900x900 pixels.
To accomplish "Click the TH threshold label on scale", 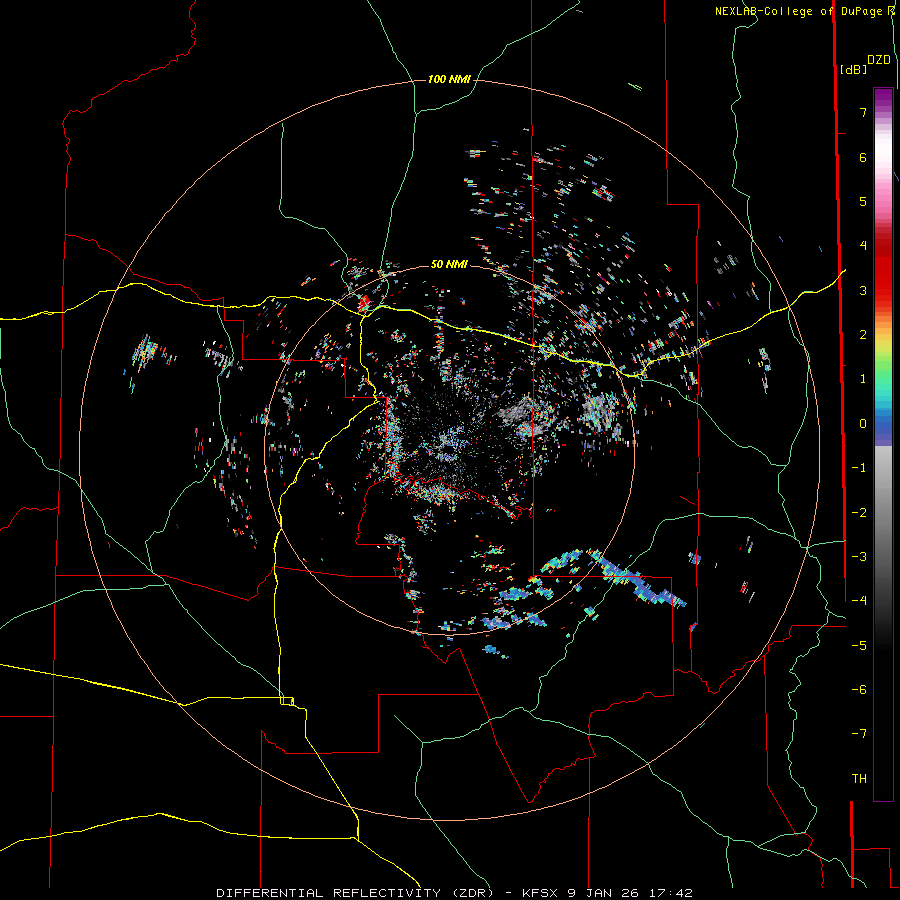I will (x=859, y=779).
